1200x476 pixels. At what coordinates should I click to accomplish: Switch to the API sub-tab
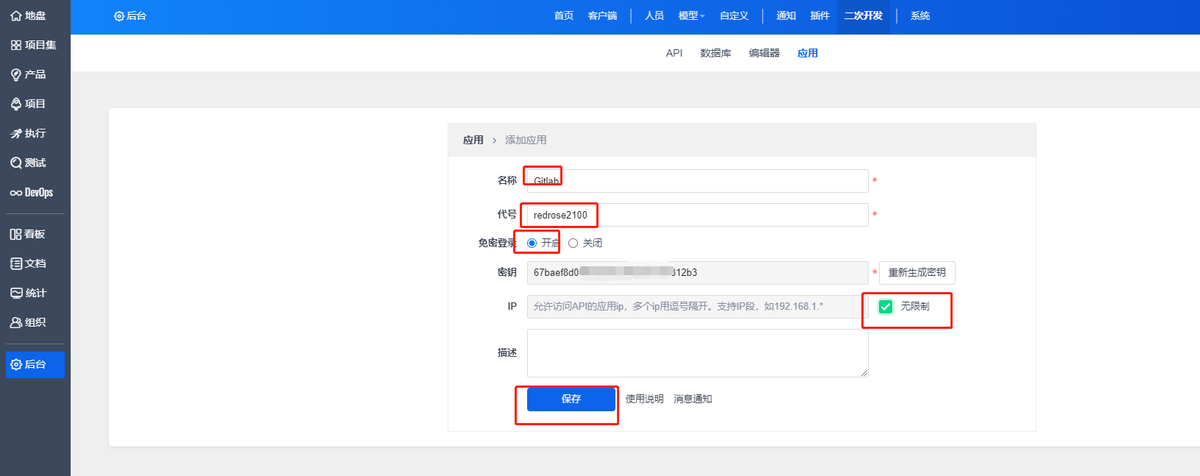(x=674, y=53)
